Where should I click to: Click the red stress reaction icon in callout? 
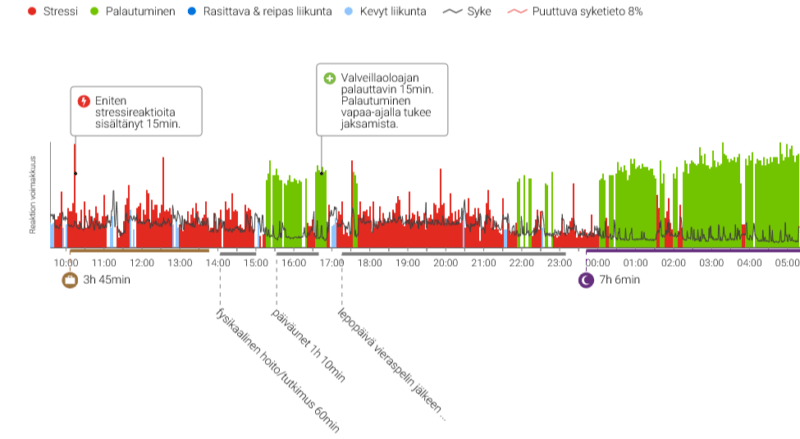tap(84, 101)
